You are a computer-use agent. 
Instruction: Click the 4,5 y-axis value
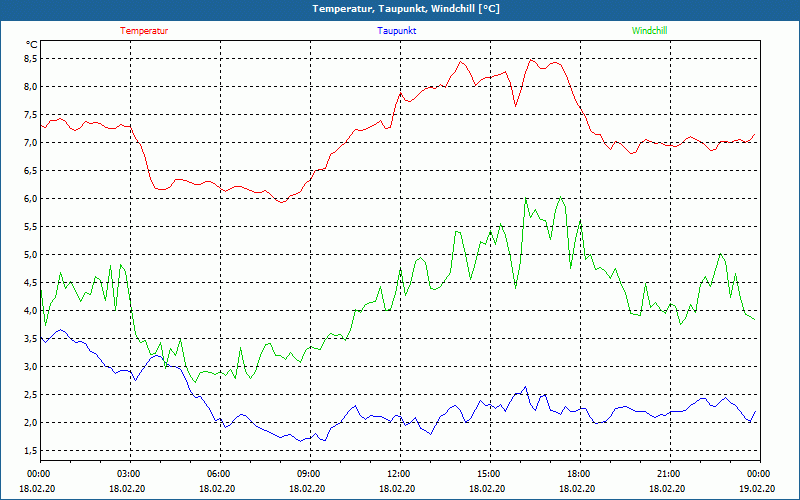click(x=31, y=283)
